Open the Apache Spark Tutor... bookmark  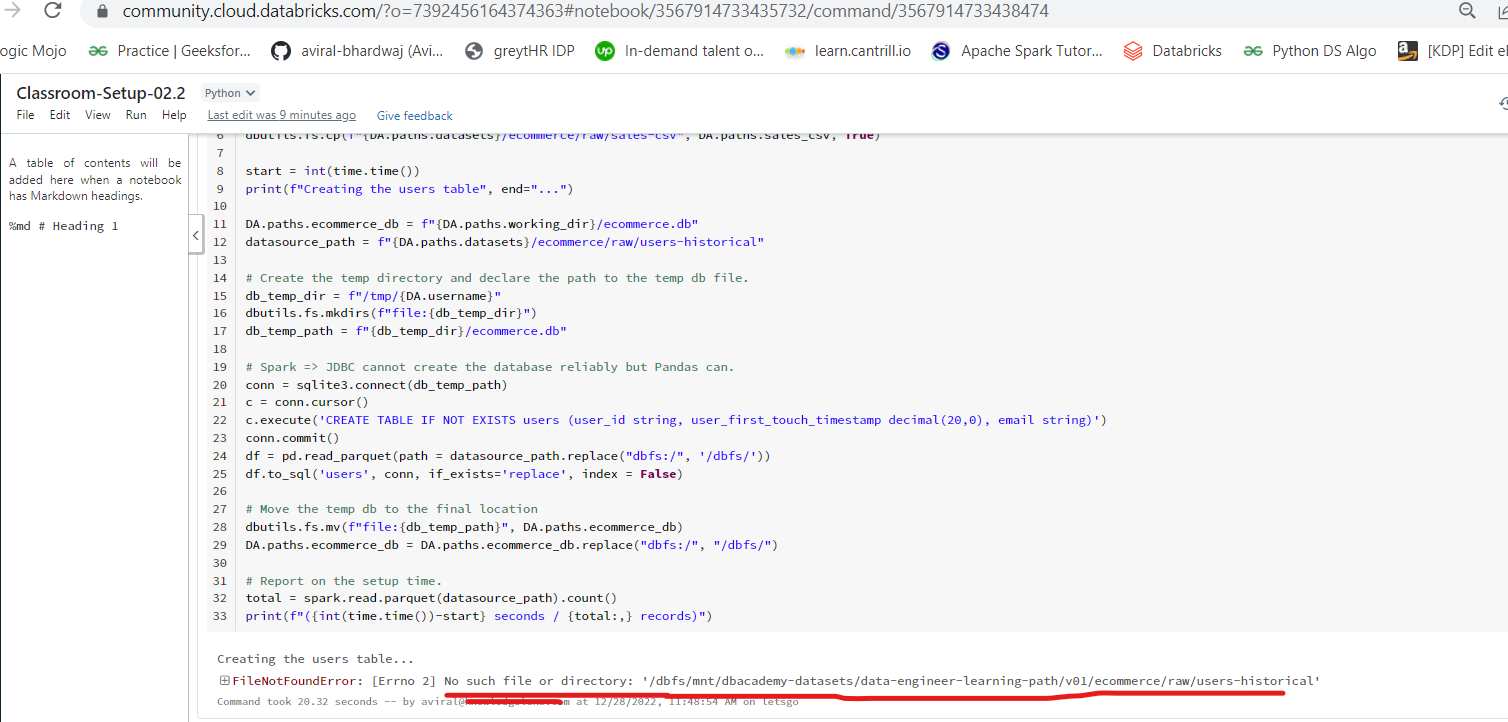[x=1017, y=51]
